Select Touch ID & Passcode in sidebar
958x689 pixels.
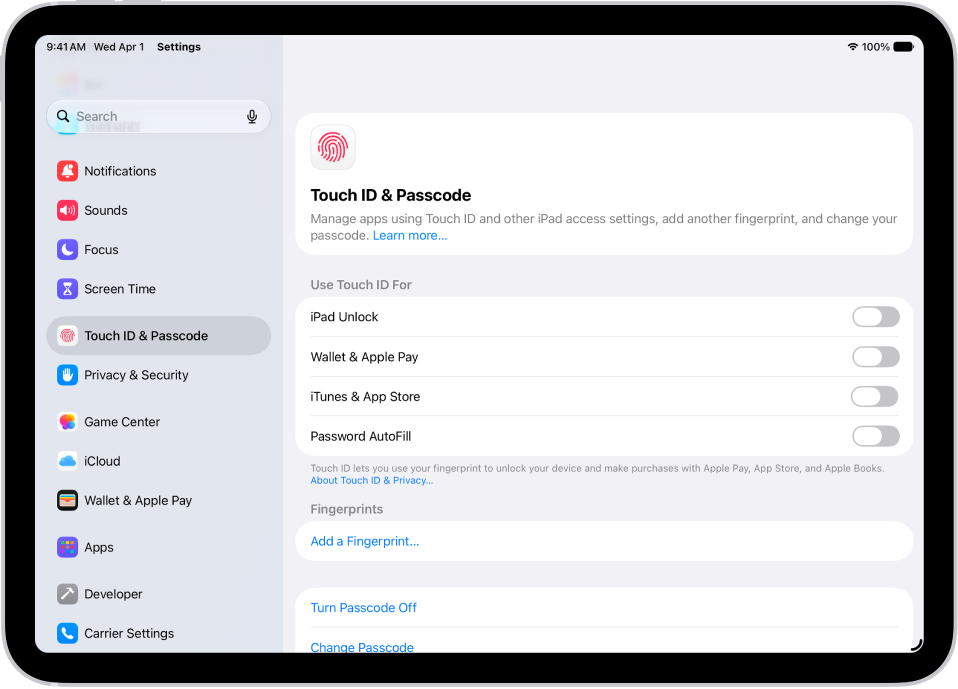159,335
